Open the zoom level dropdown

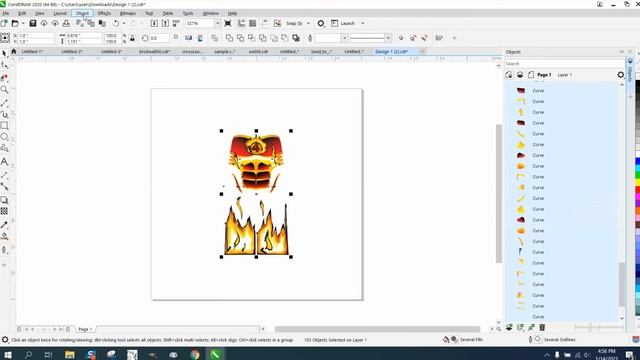[217, 23]
